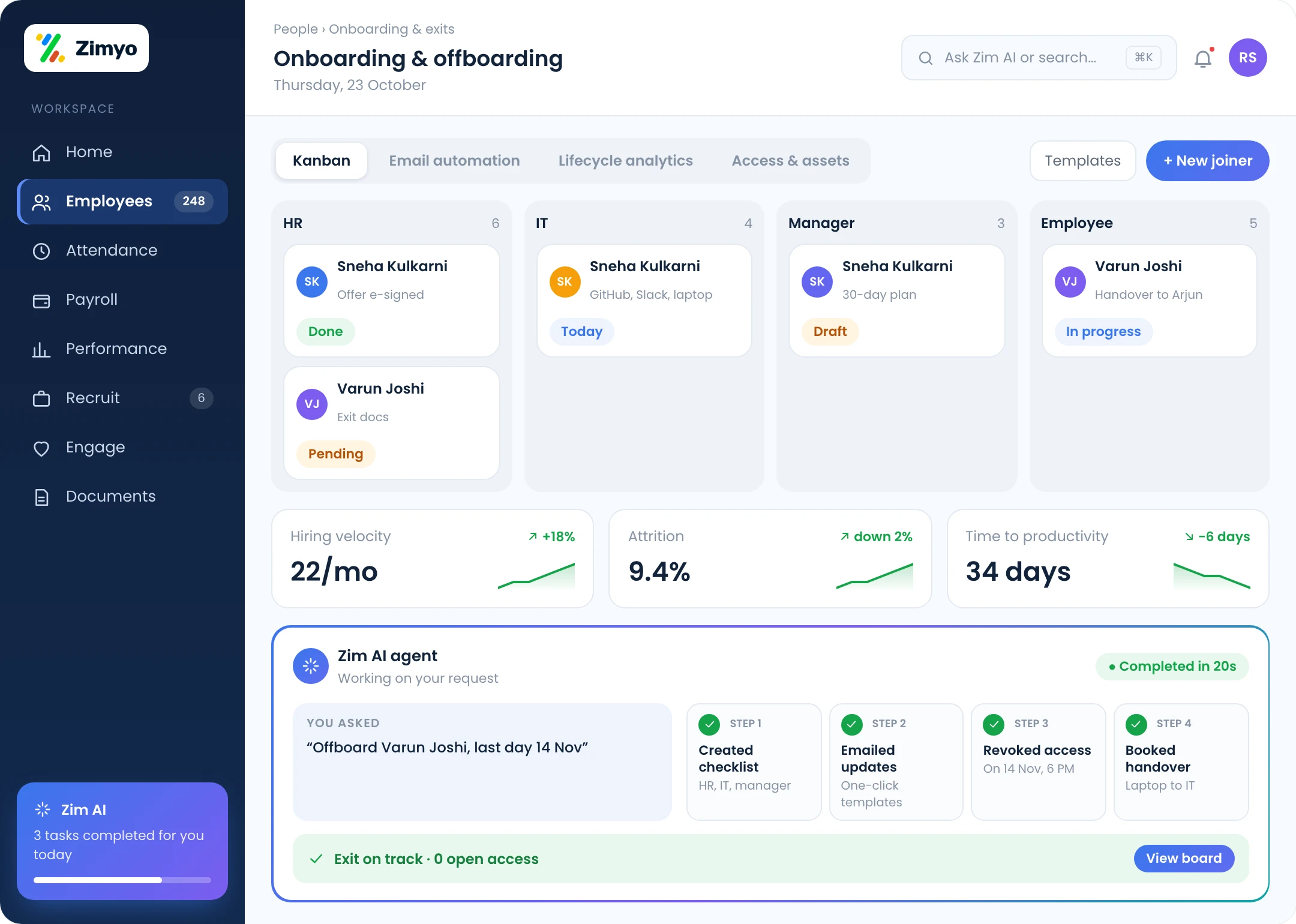Switch to the Access & assets tab
This screenshot has height=924, width=1296.
coord(790,161)
